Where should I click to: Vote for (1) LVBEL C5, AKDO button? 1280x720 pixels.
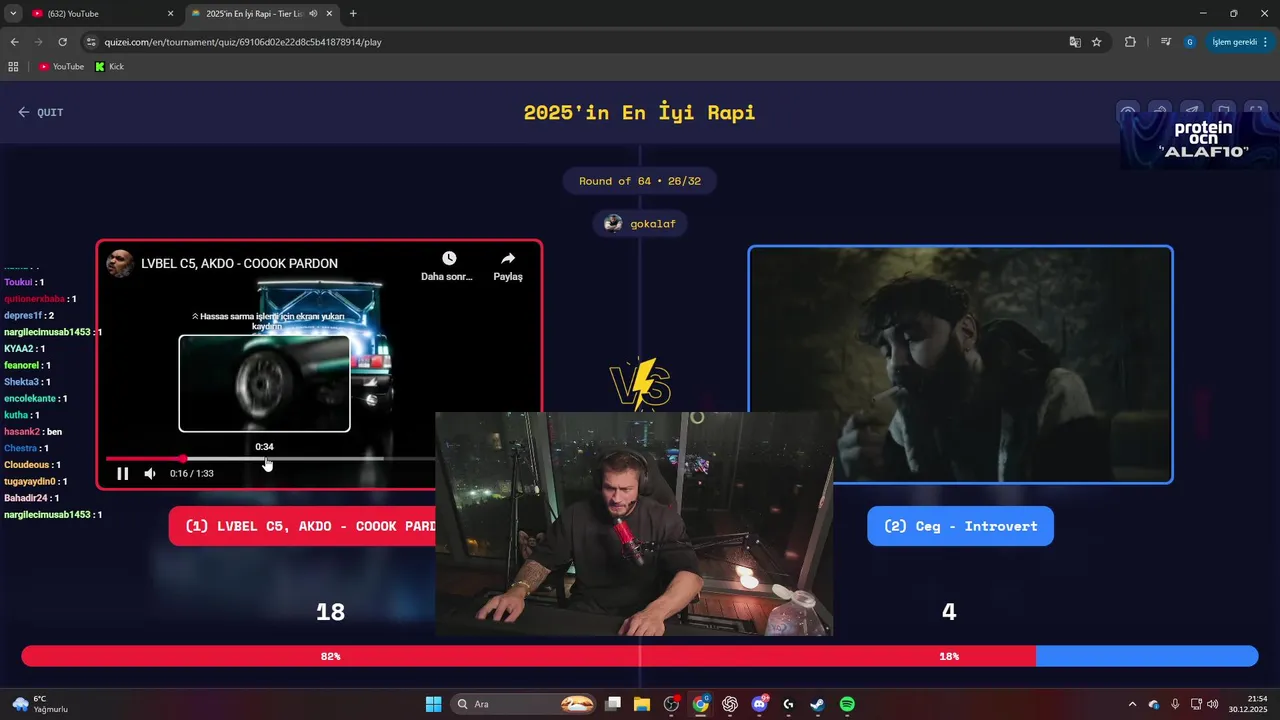(x=302, y=526)
